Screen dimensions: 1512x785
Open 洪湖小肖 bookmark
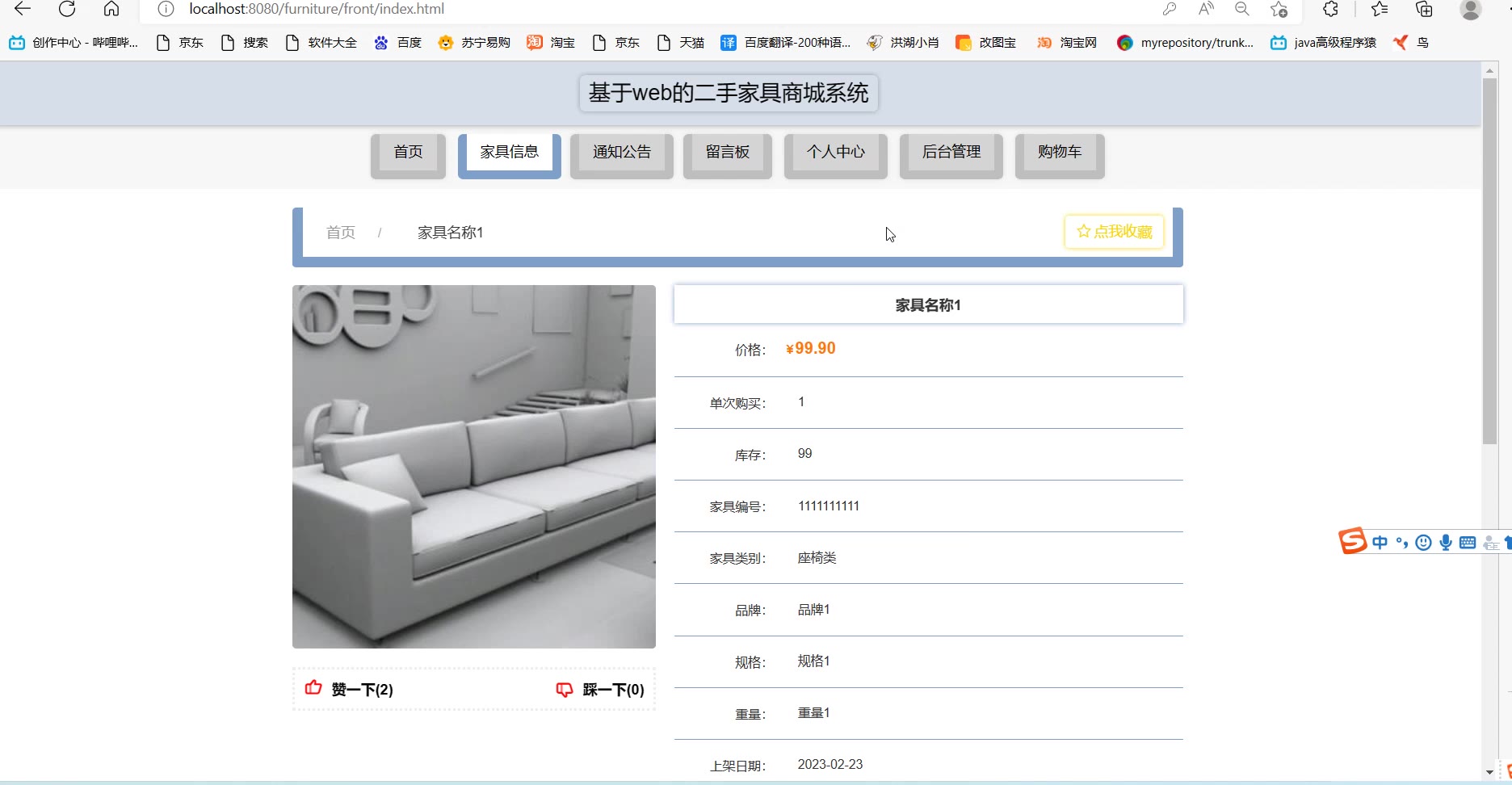point(903,43)
